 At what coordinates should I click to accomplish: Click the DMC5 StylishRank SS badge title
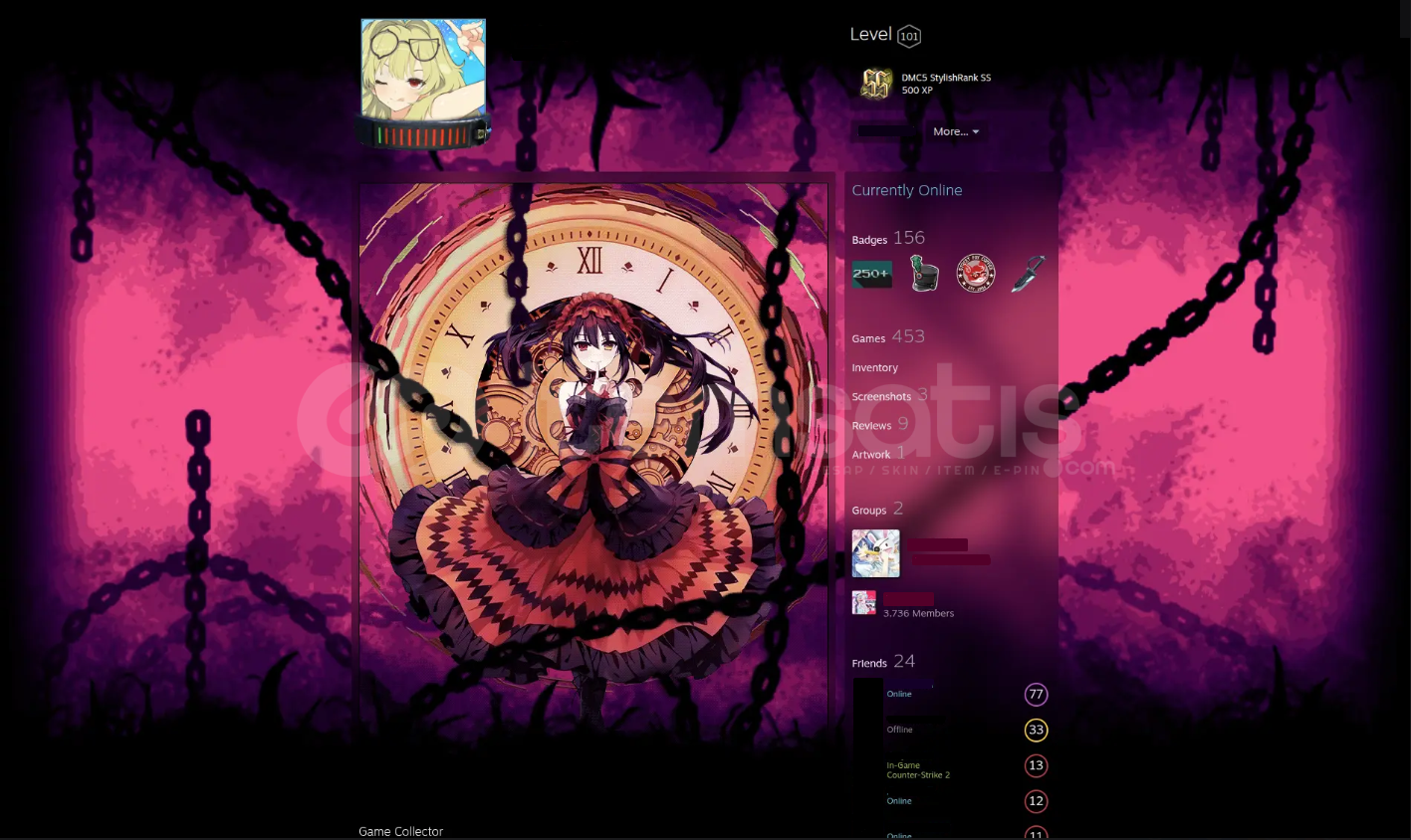click(x=946, y=78)
